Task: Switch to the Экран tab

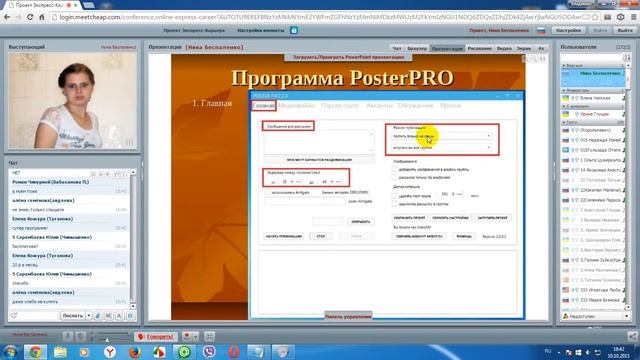Action: 524,48
